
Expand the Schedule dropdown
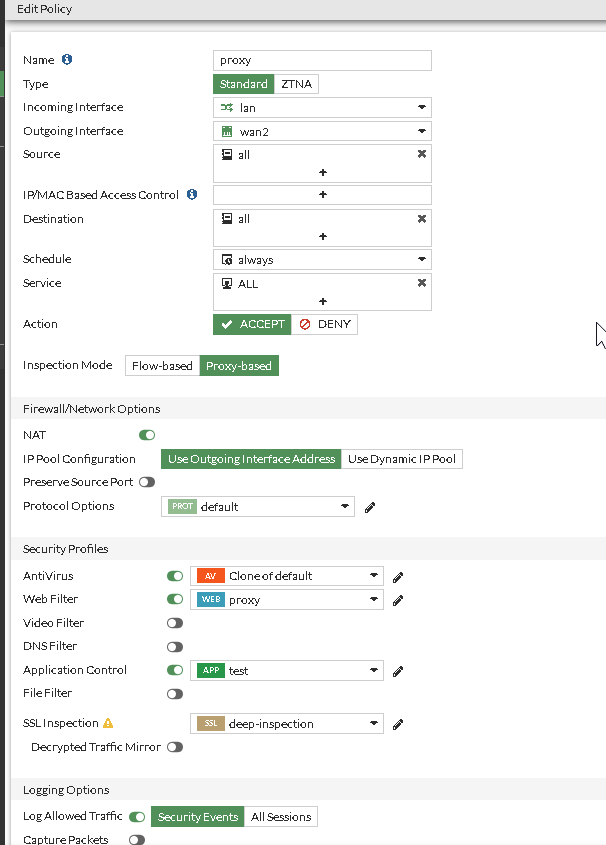(322, 260)
